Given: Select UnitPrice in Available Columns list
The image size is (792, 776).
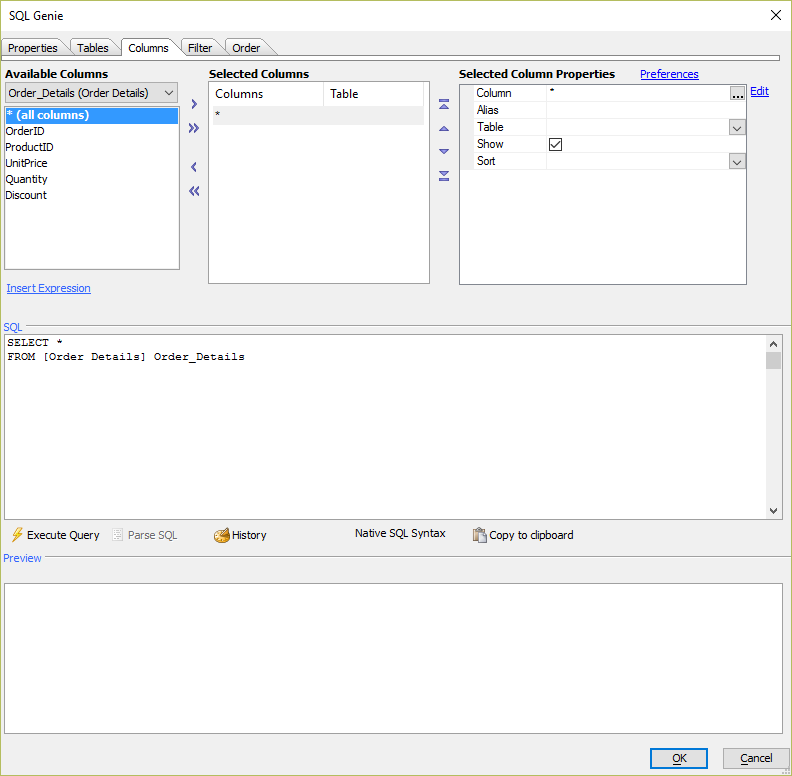Looking at the screenshot, I should point(92,163).
